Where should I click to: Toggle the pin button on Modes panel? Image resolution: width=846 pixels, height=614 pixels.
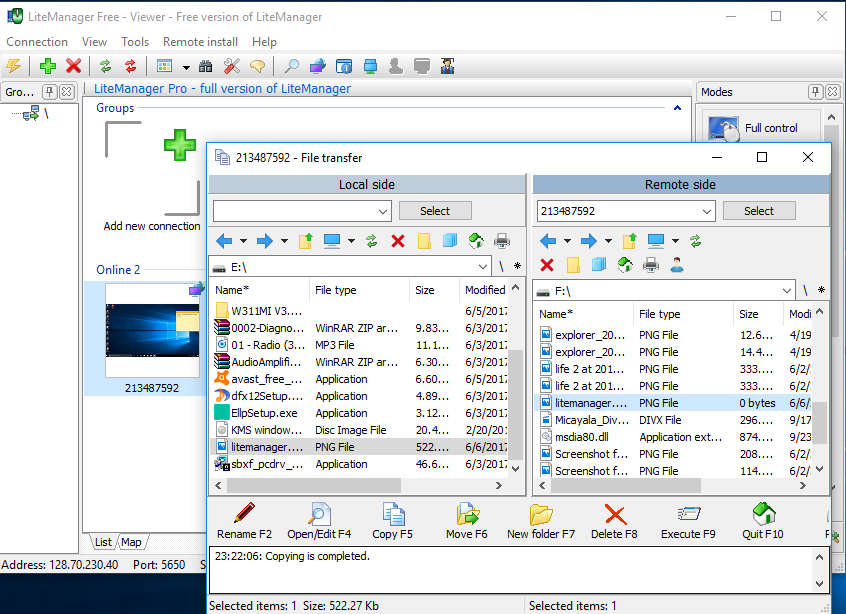click(815, 92)
